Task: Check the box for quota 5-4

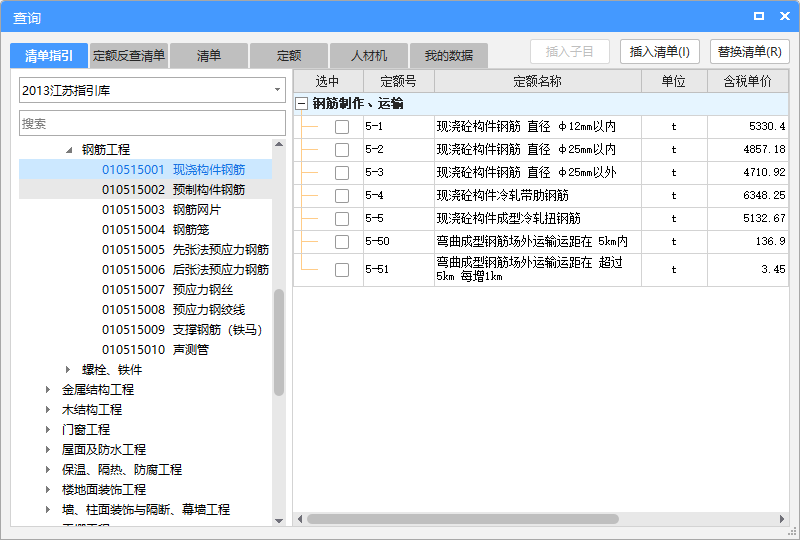Action: 342,195
